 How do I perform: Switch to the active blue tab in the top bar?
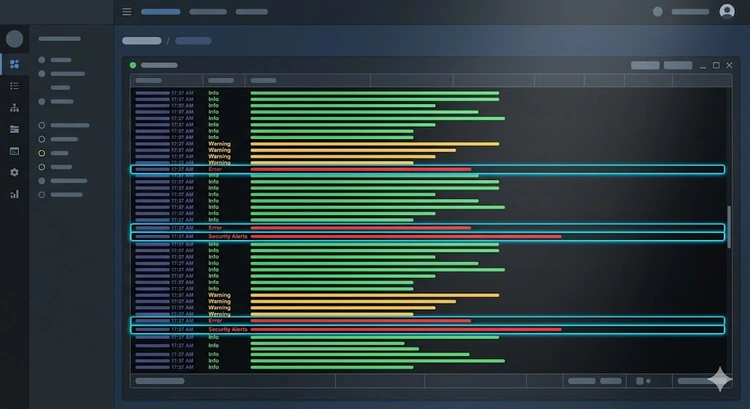click(161, 11)
